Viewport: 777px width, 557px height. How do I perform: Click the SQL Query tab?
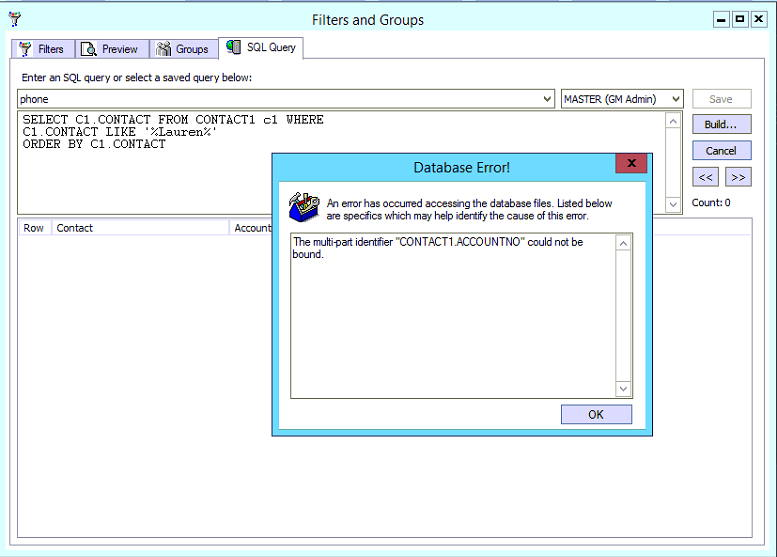260,48
